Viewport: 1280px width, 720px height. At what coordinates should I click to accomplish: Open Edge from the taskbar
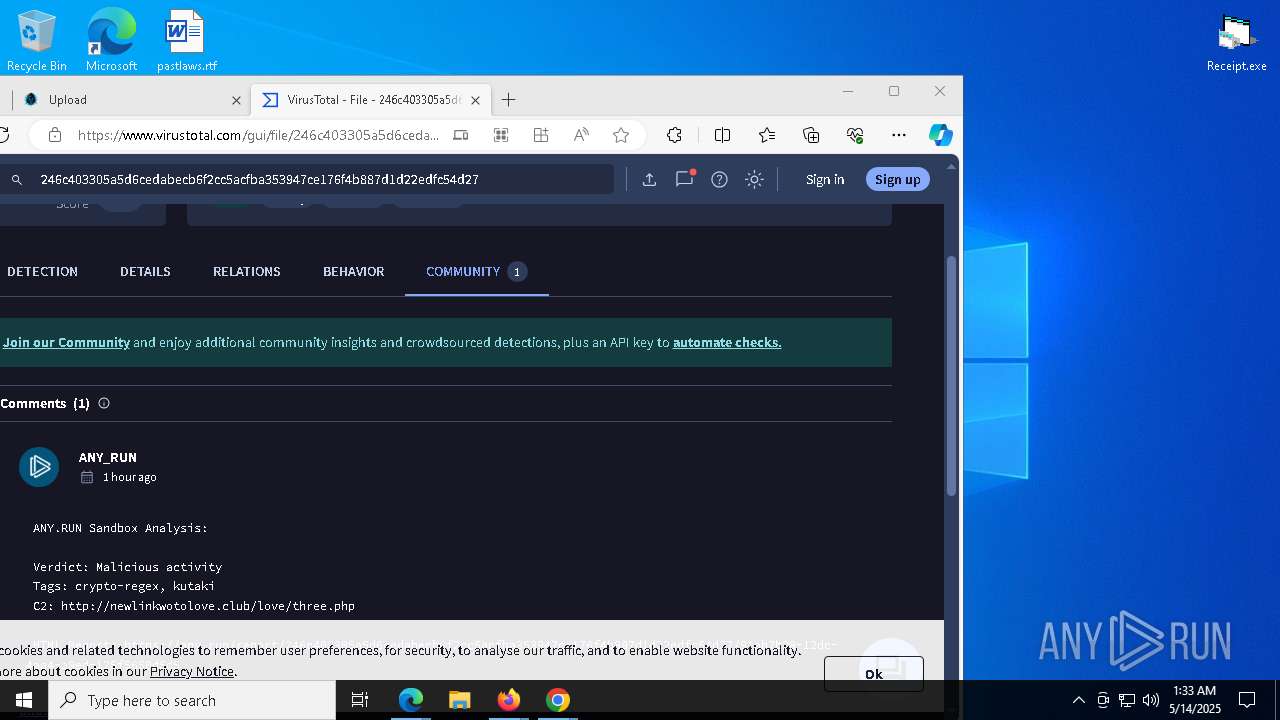coord(411,700)
